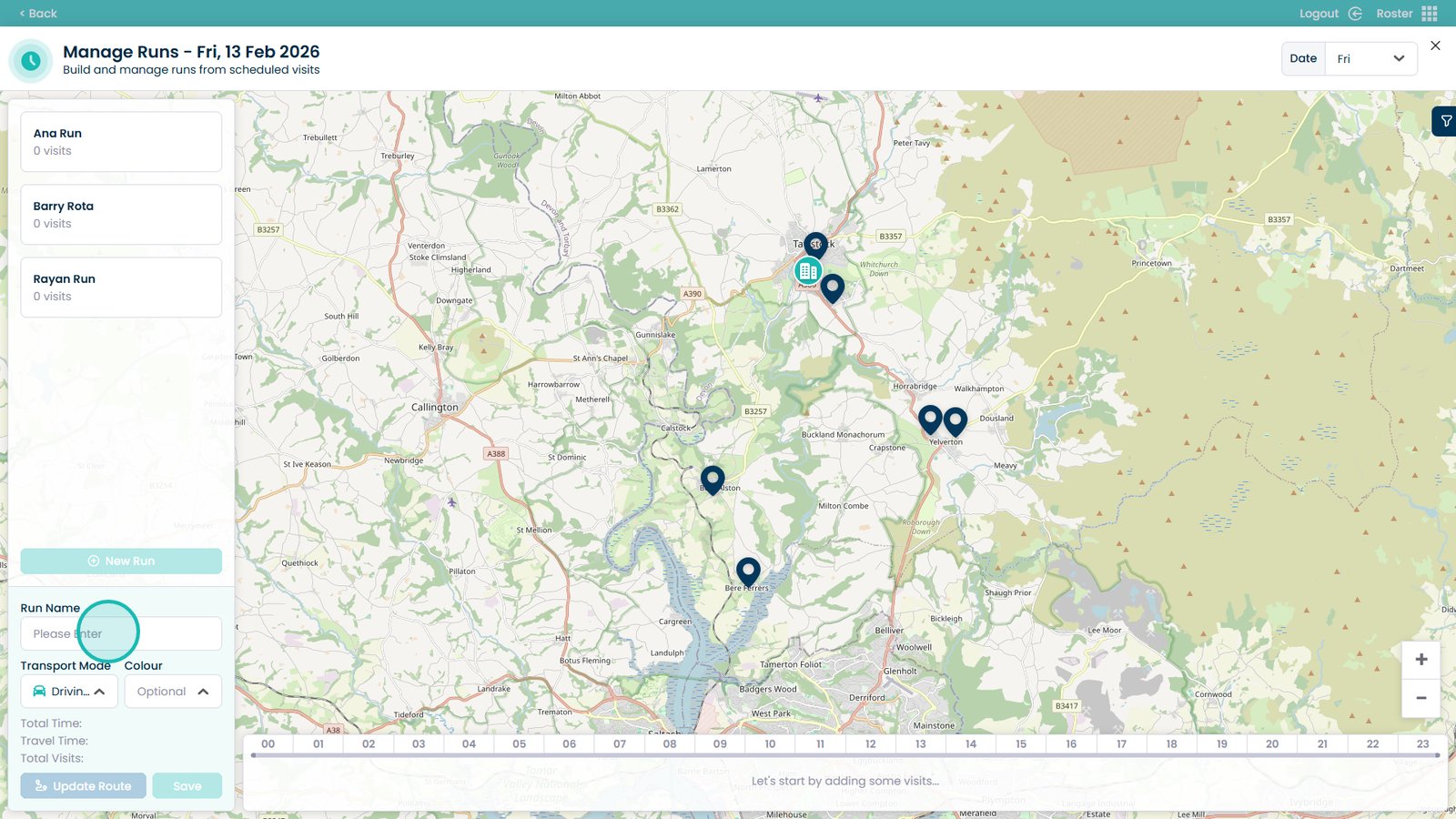Click the Logout icon in the top bar

1355,14
